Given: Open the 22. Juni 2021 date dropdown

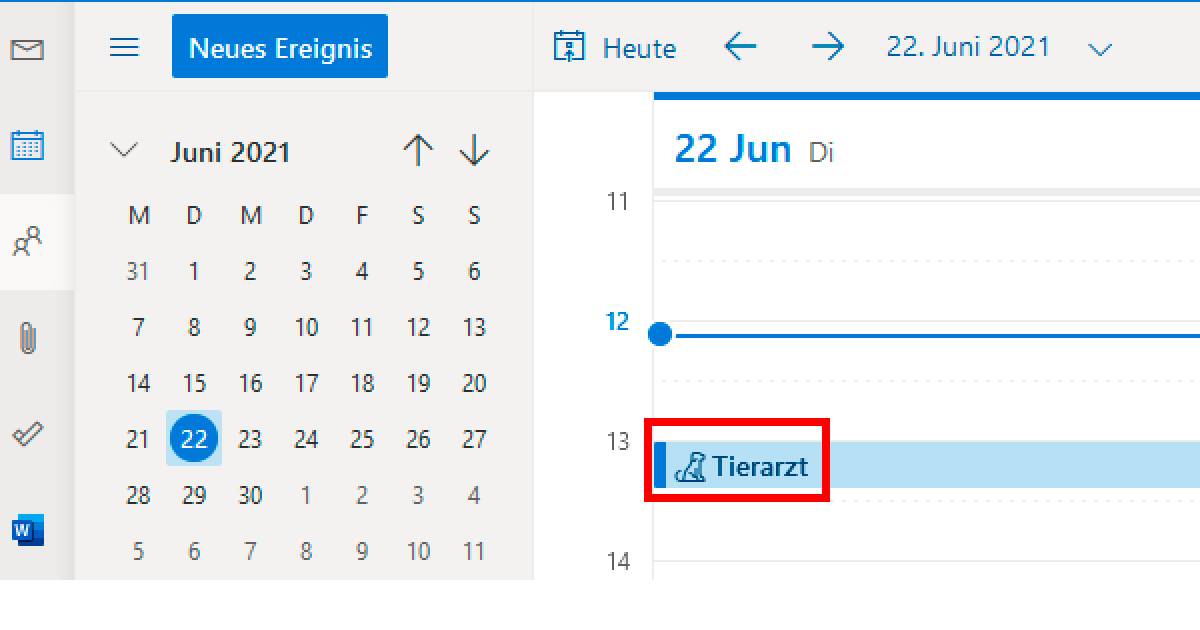Looking at the screenshot, I should (1100, 47).
